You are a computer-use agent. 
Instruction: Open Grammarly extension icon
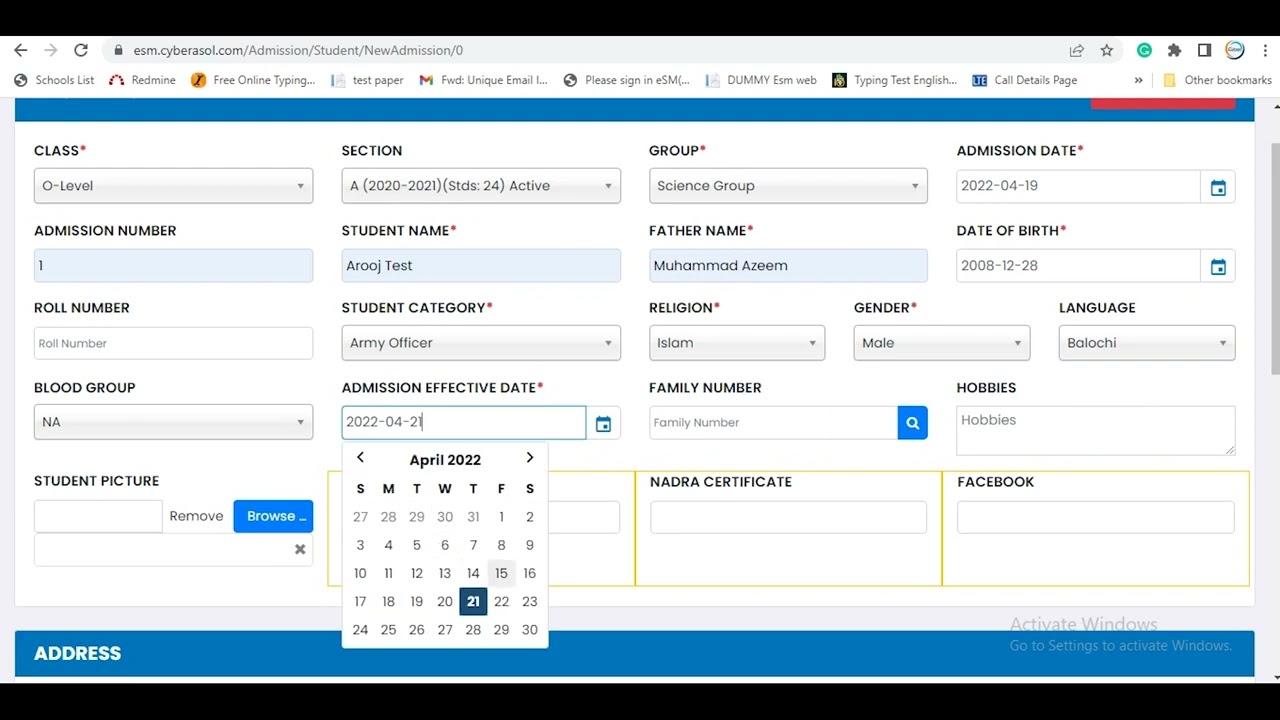pyautogui.click(x=1144, y=50)
